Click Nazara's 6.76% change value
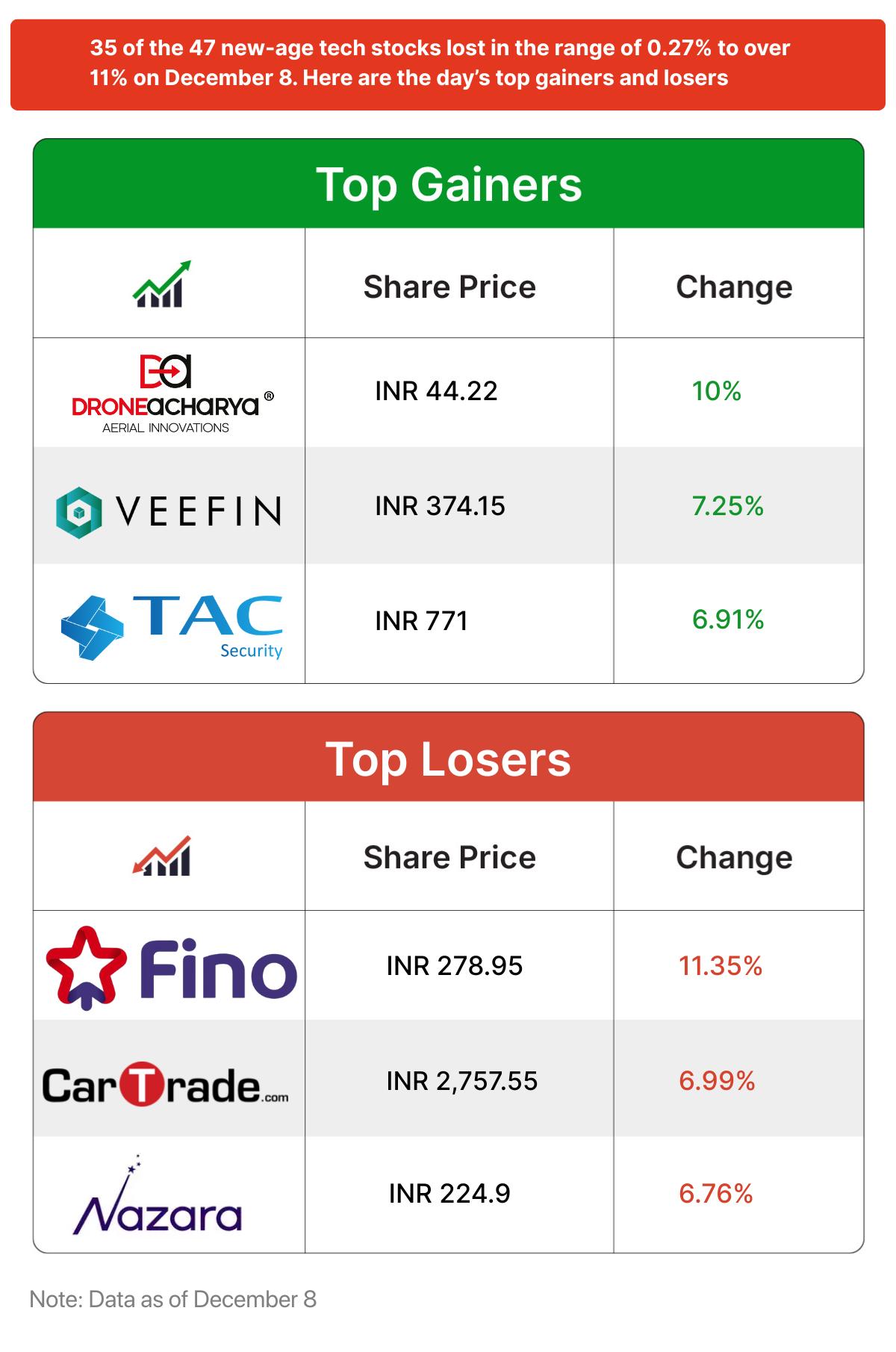 tap(715, 1194)
